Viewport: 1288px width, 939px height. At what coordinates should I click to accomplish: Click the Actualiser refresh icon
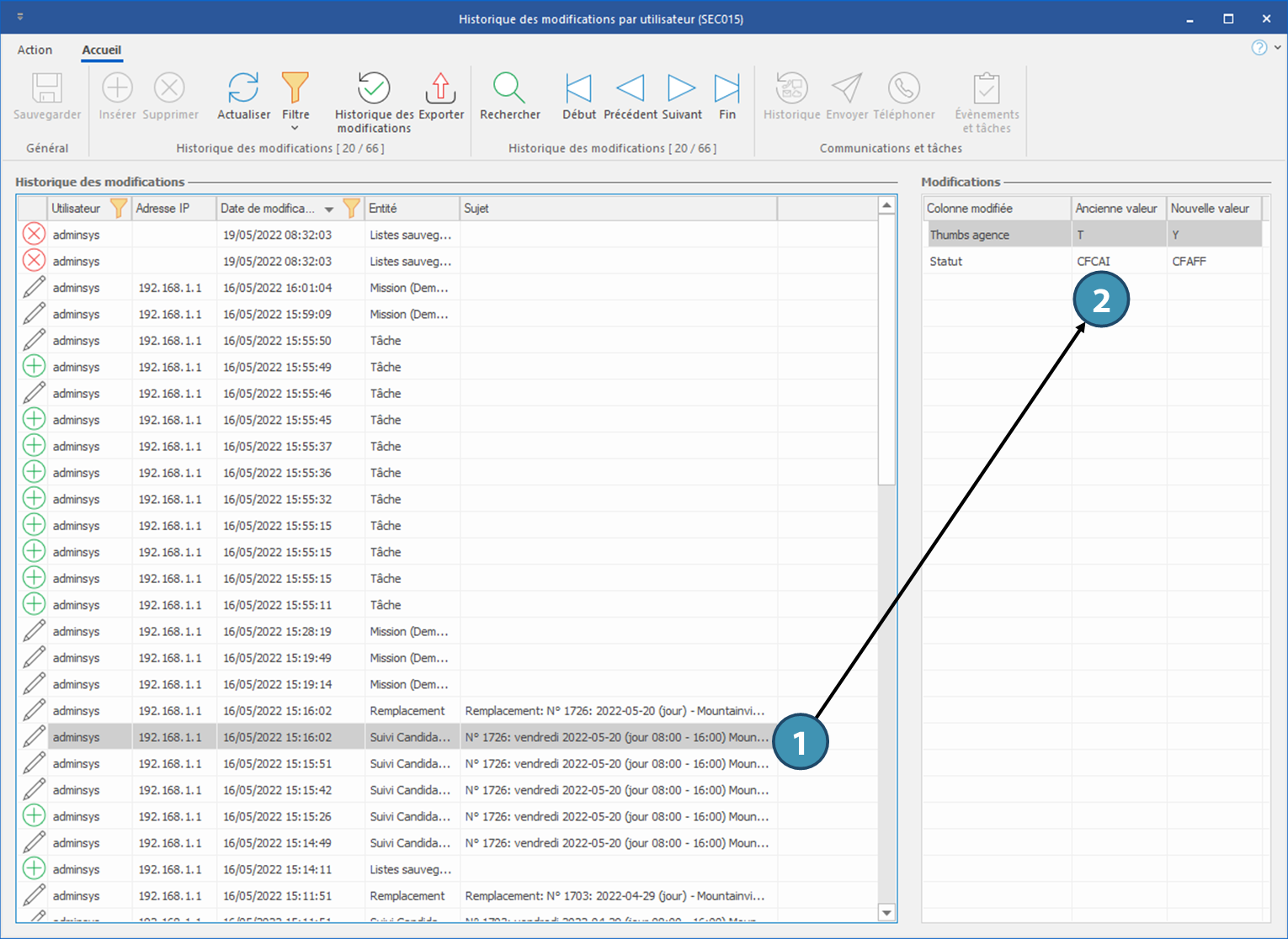pyautogui.click(x=243, y=88)
